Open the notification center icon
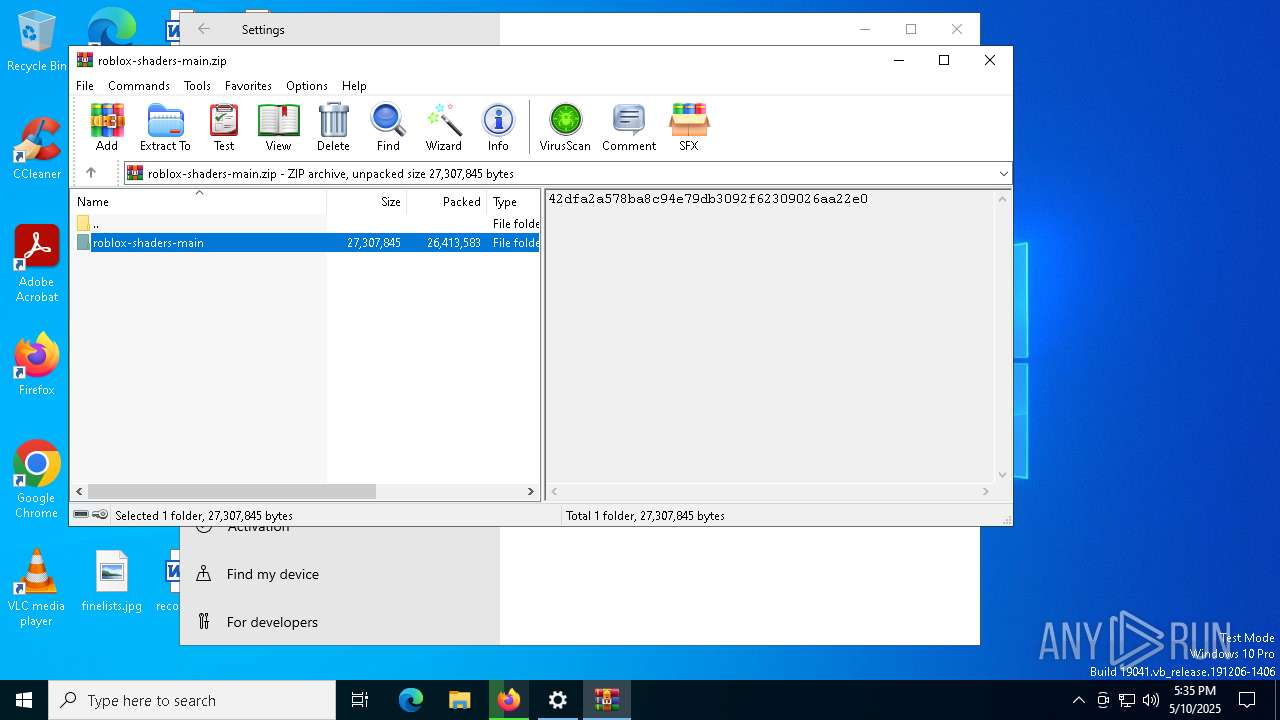The height and width of the screenshot is (720, 1280). pyautogui.click(x=1247, y=700)
